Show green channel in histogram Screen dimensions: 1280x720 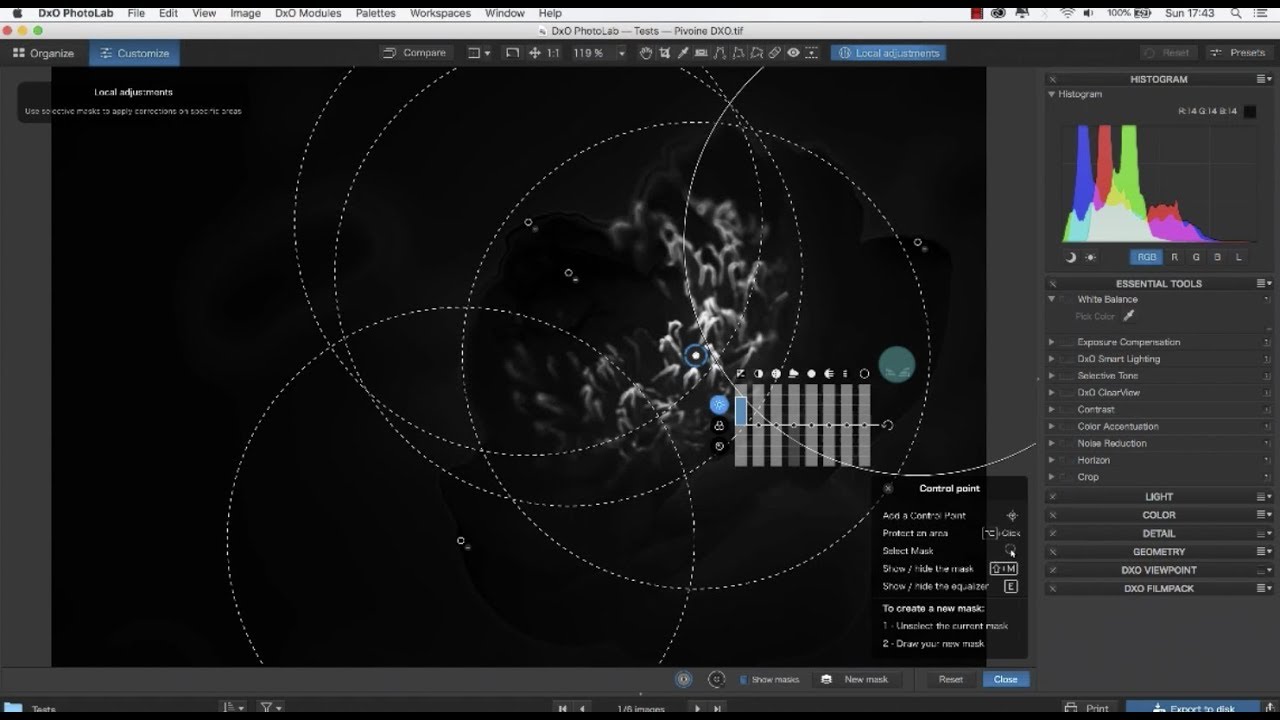coord(1196,257)
